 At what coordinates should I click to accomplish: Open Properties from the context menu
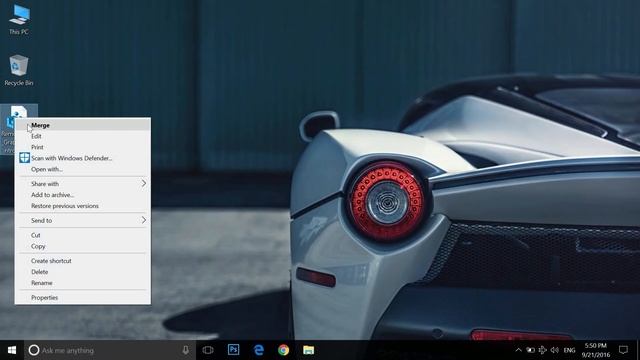[x=82, y=297]
